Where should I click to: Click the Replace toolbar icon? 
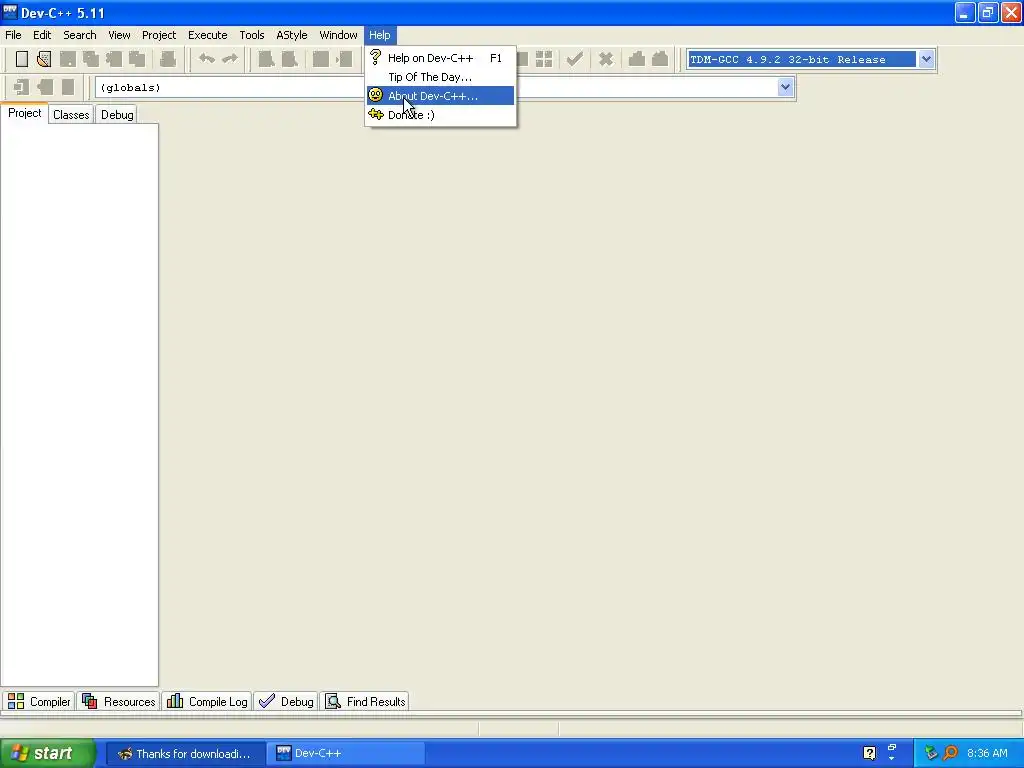point(289,59)
